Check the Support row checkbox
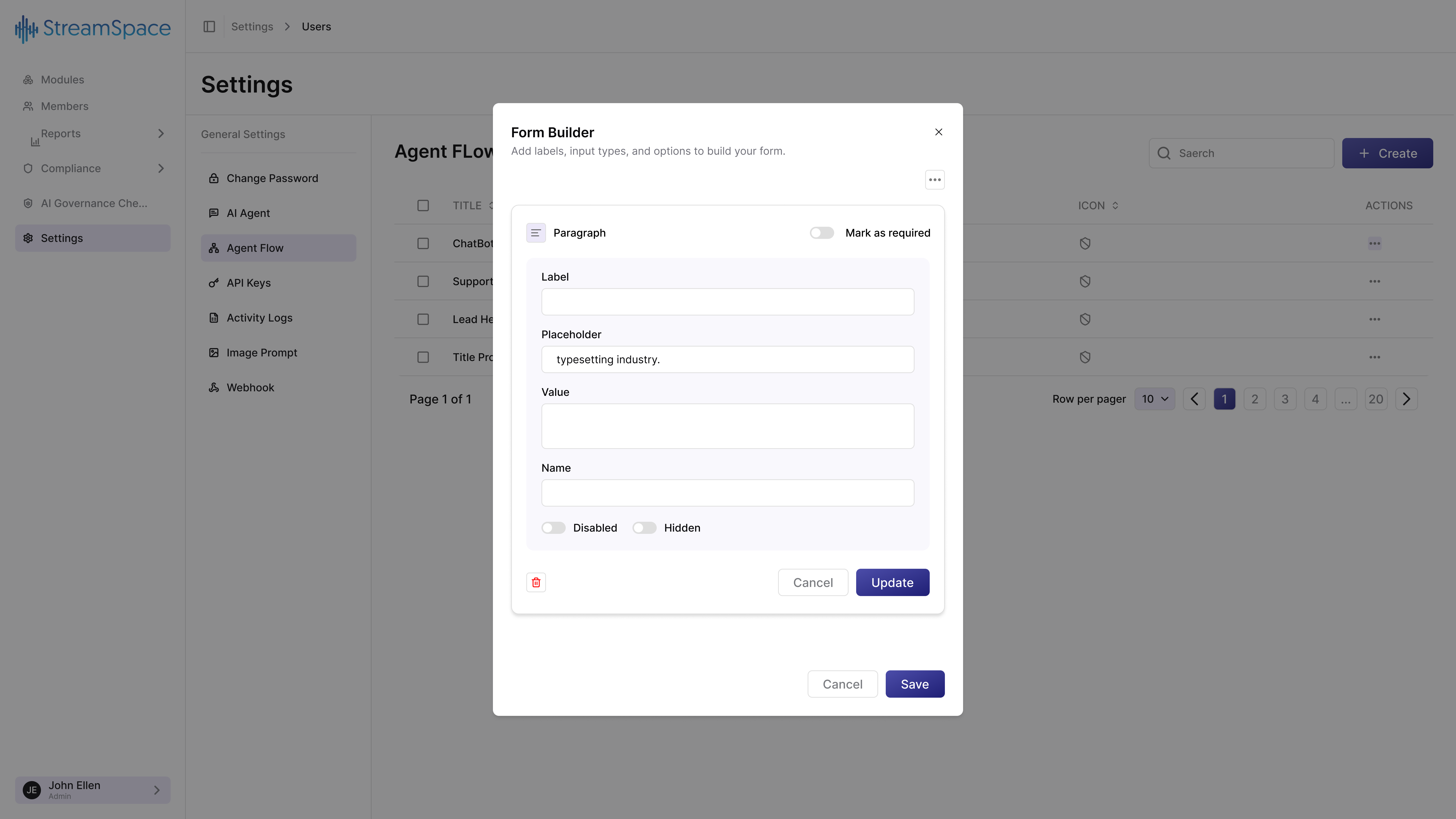1456x819 pixels. [x=423, y=282]
